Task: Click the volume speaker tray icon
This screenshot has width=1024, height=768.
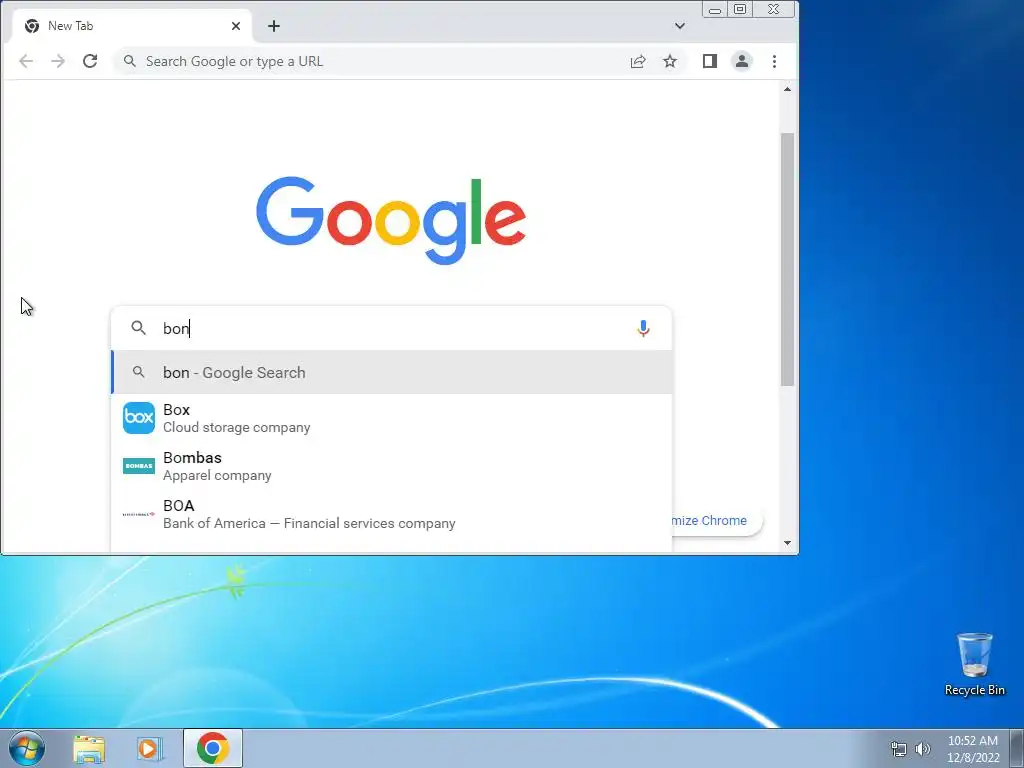Action: click(922, 749)
